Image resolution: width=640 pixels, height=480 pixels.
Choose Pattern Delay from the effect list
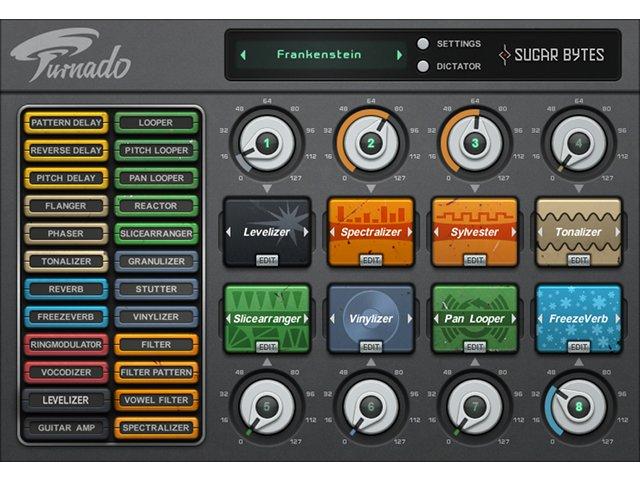66,123
